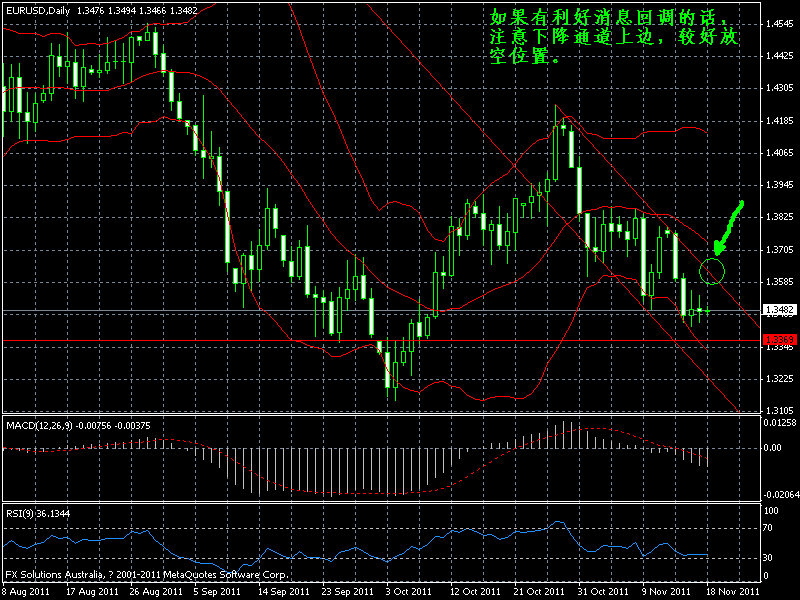Click MACD scale value 0.01258
The width and height of the screenshot is (800, 600).
click(x=780, y=422)
